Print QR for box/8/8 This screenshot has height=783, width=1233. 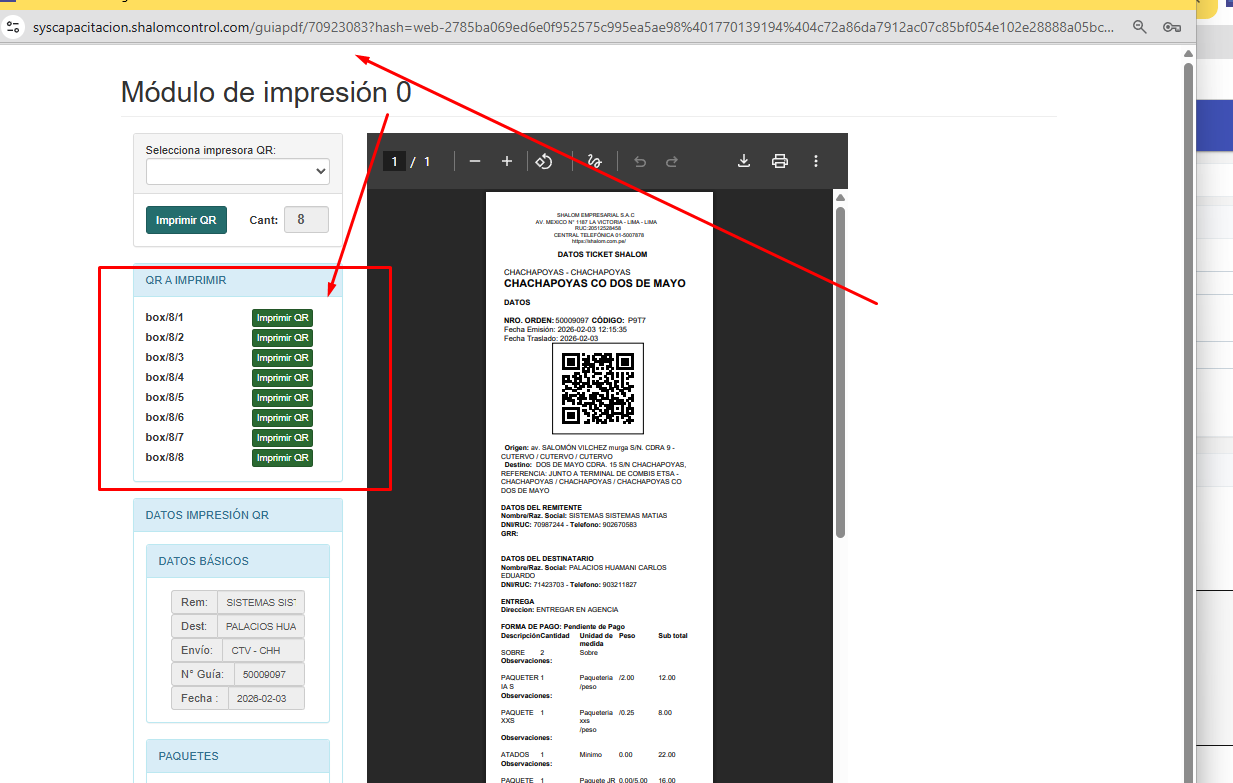click(x=282, y=458)
